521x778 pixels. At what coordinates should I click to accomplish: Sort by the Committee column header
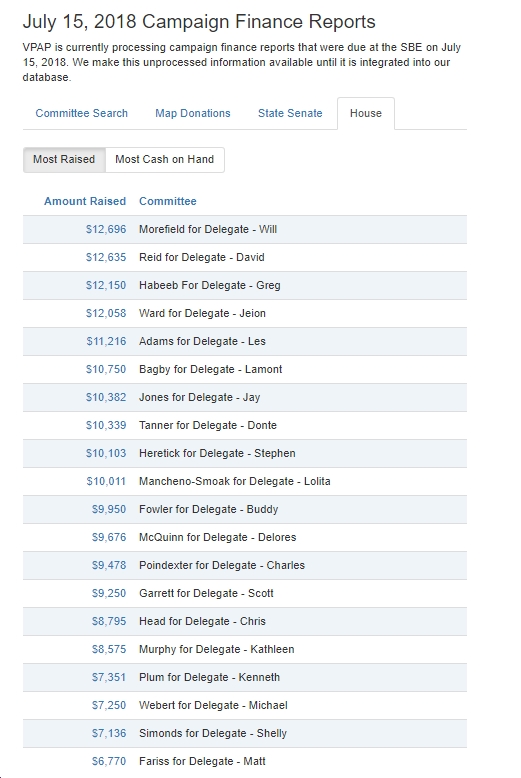[x=168, y=201]
